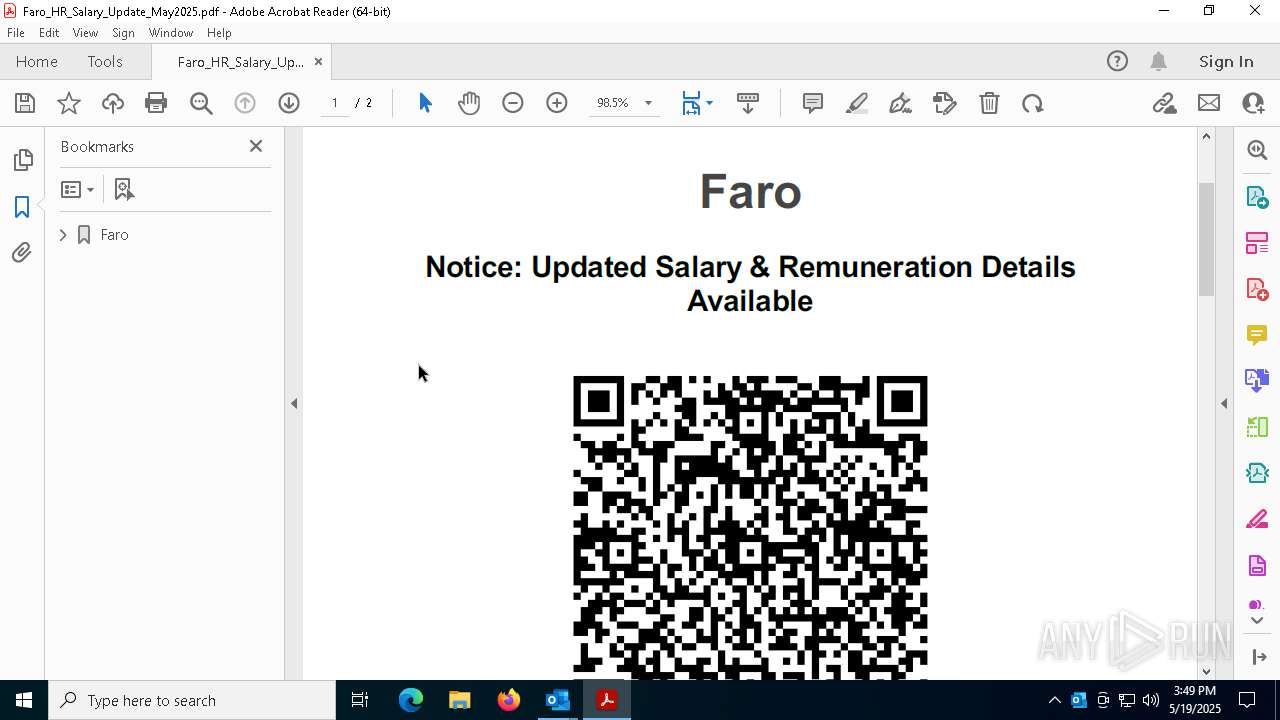This screenshot has height=720, width=1280.
Task: Open Outlook from the taskbar
Action: click(x=557, y=700)
